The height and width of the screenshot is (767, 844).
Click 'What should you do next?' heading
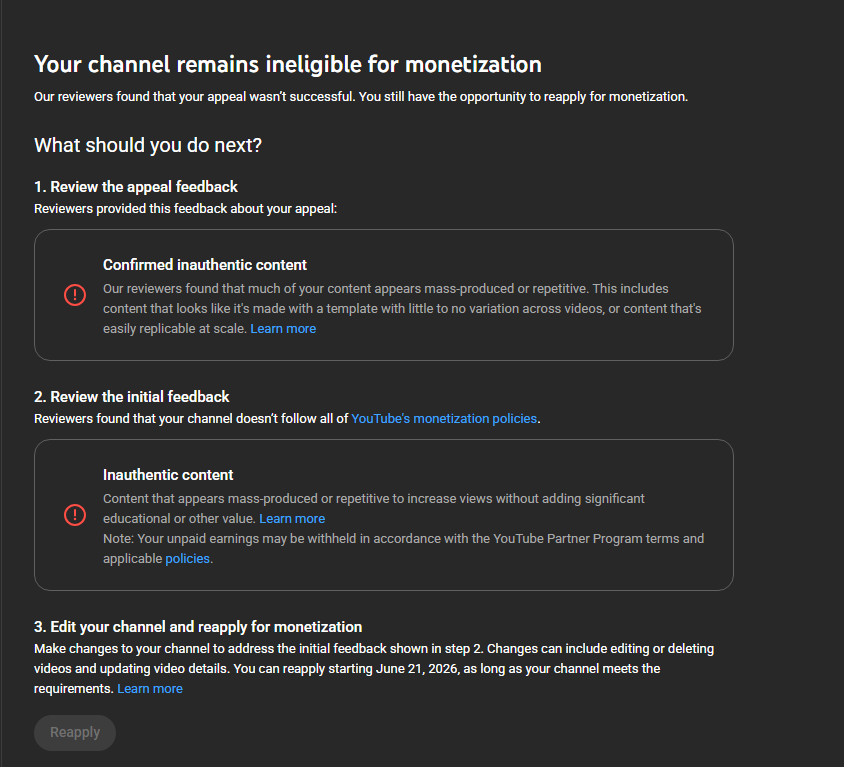click(148, 145)
